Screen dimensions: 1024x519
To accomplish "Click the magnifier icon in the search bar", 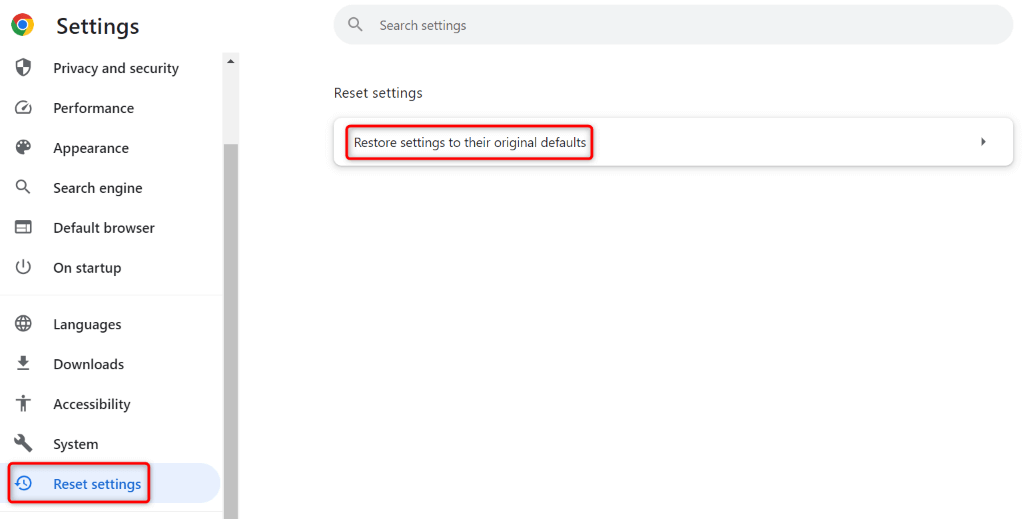I will tap(354, 25).
